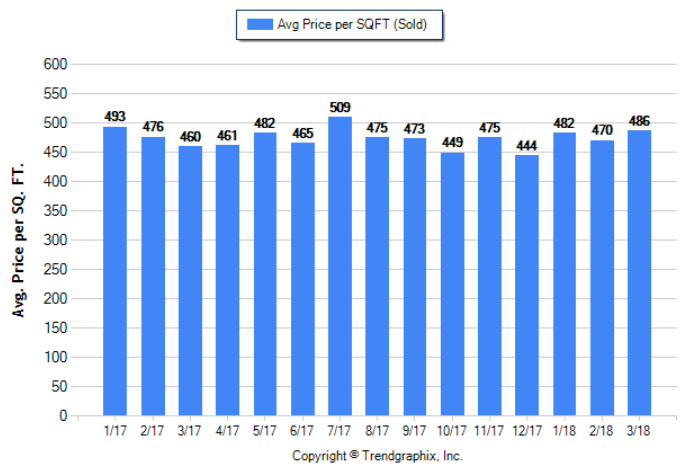Select the 3/18 bar showing 486

(639, 272)
